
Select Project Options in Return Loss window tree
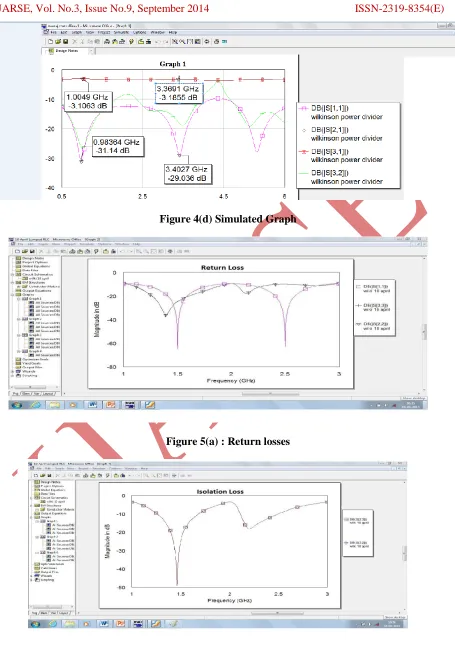point(37,262)
